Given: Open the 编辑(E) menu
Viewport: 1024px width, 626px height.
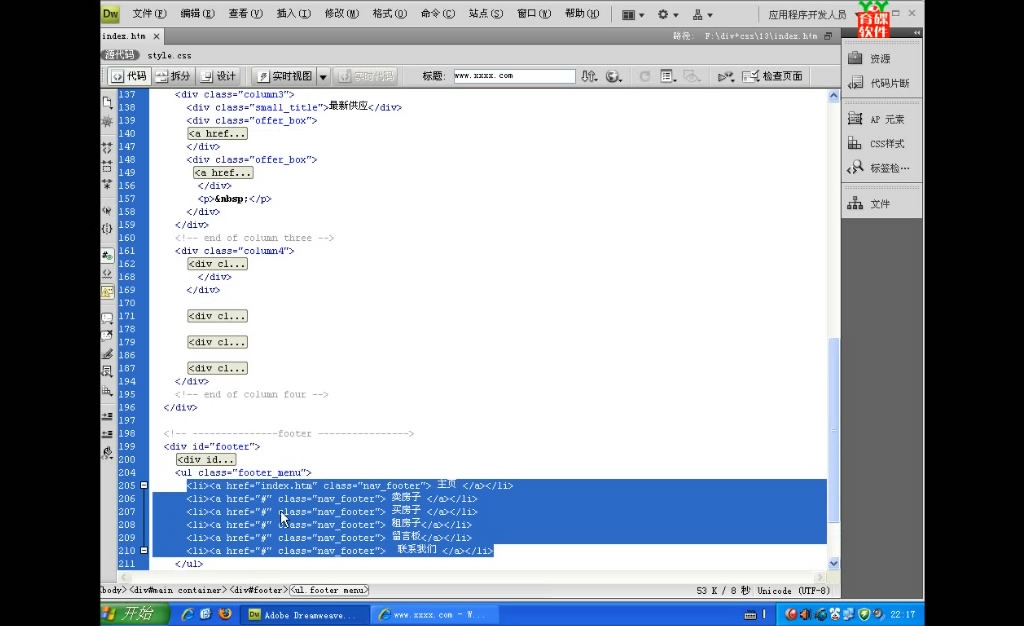Looking at the screenshot, I should click(x=197, y=14).
